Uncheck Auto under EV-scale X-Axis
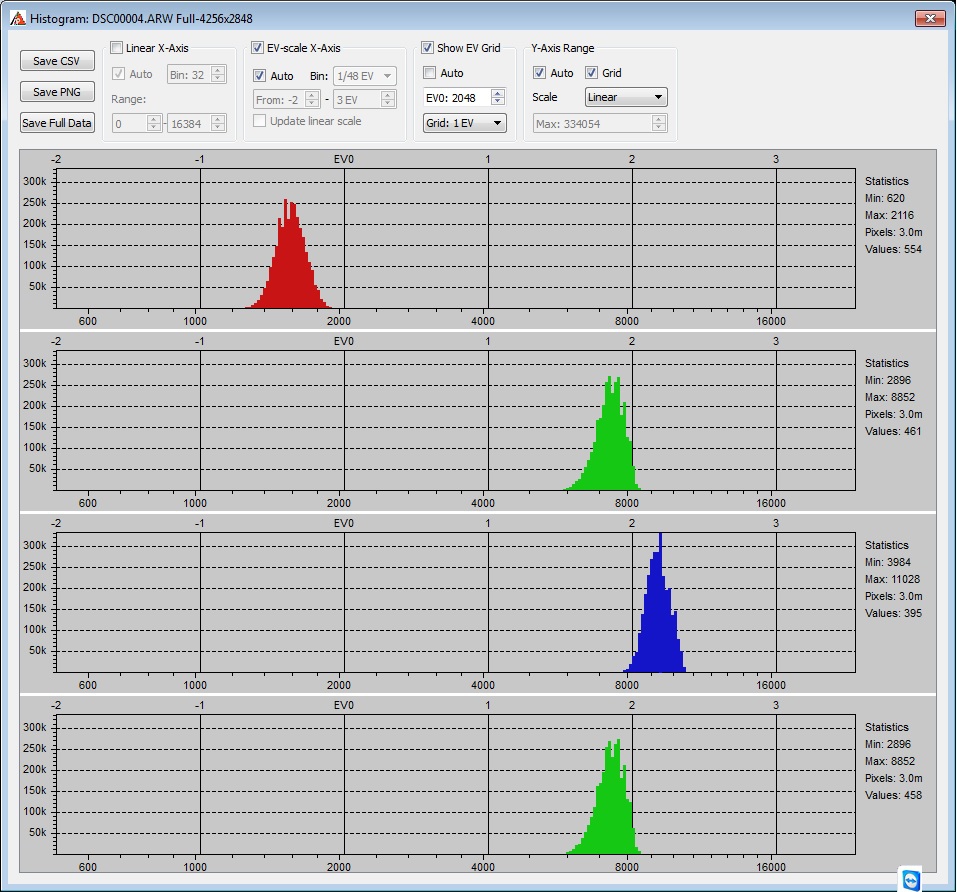This screenshot has height=892, width=957. (x=259, y=76)
